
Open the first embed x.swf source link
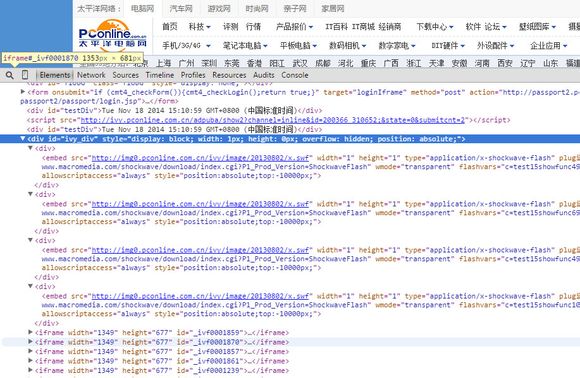pos(200,158)
